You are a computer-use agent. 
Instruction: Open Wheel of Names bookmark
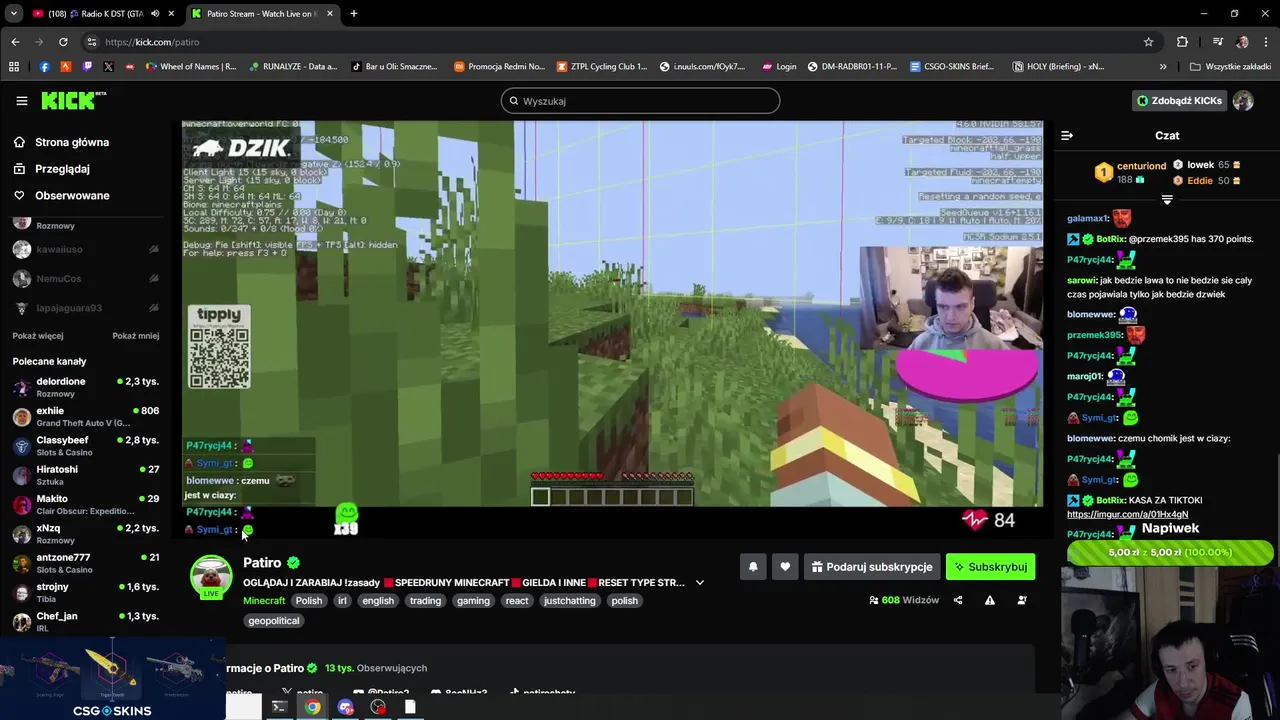pyautogui.click(x=191, y=67)
